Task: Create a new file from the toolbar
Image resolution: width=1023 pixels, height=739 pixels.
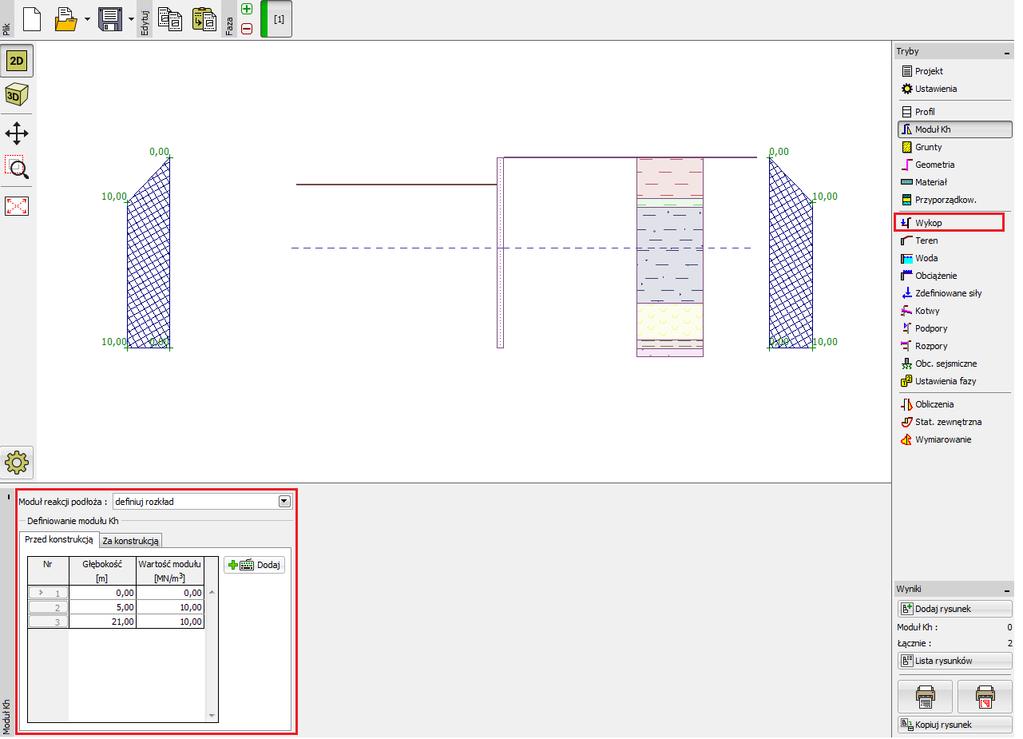Action: (32, 19)
